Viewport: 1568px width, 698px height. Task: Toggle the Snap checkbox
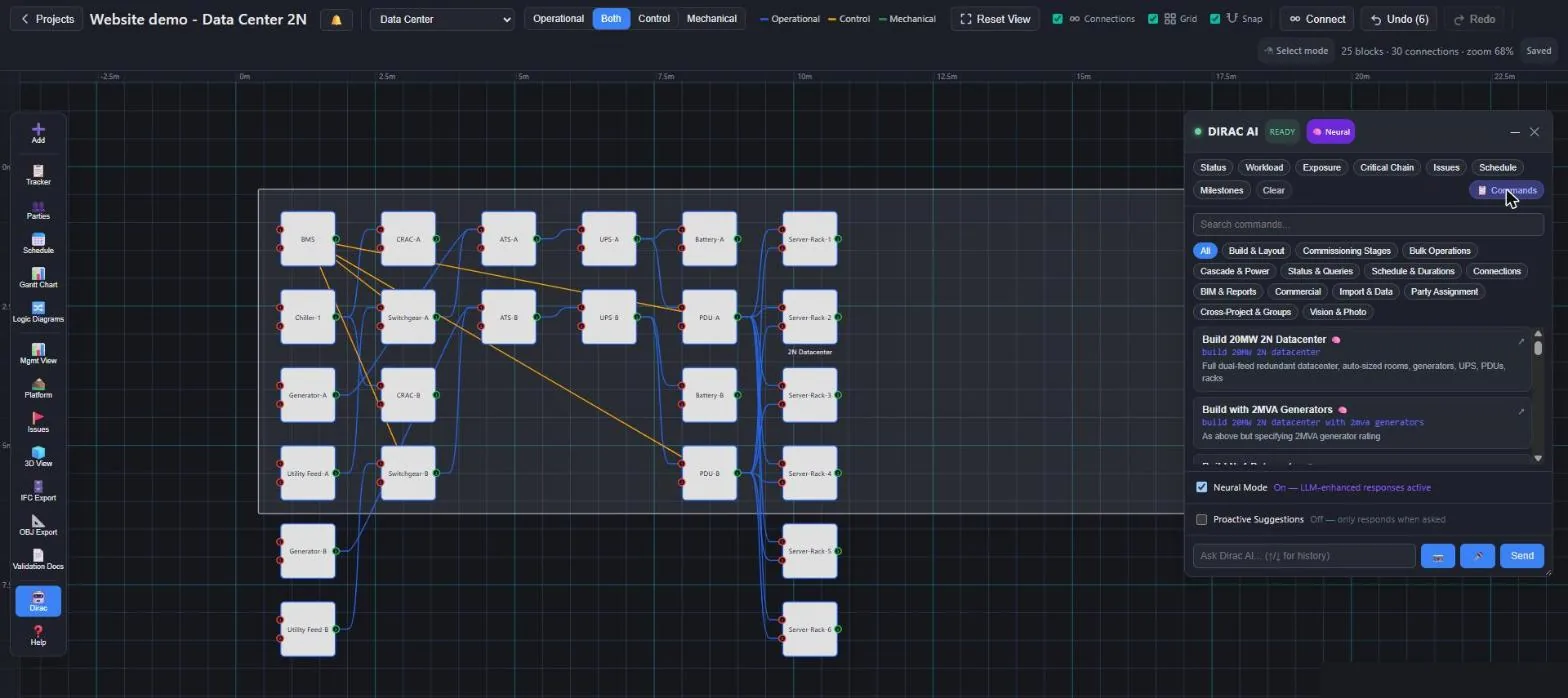(1215, 19)
